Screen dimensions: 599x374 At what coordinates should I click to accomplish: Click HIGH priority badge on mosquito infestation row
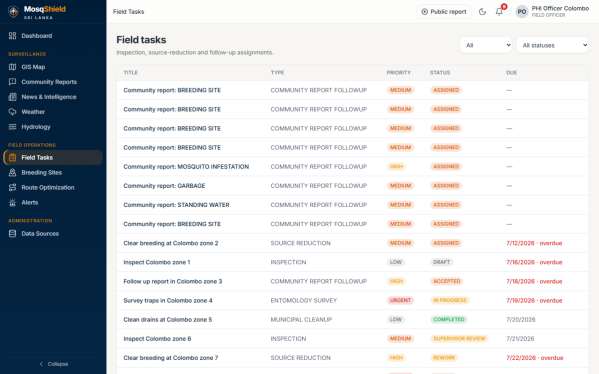(x=396, y=167)
